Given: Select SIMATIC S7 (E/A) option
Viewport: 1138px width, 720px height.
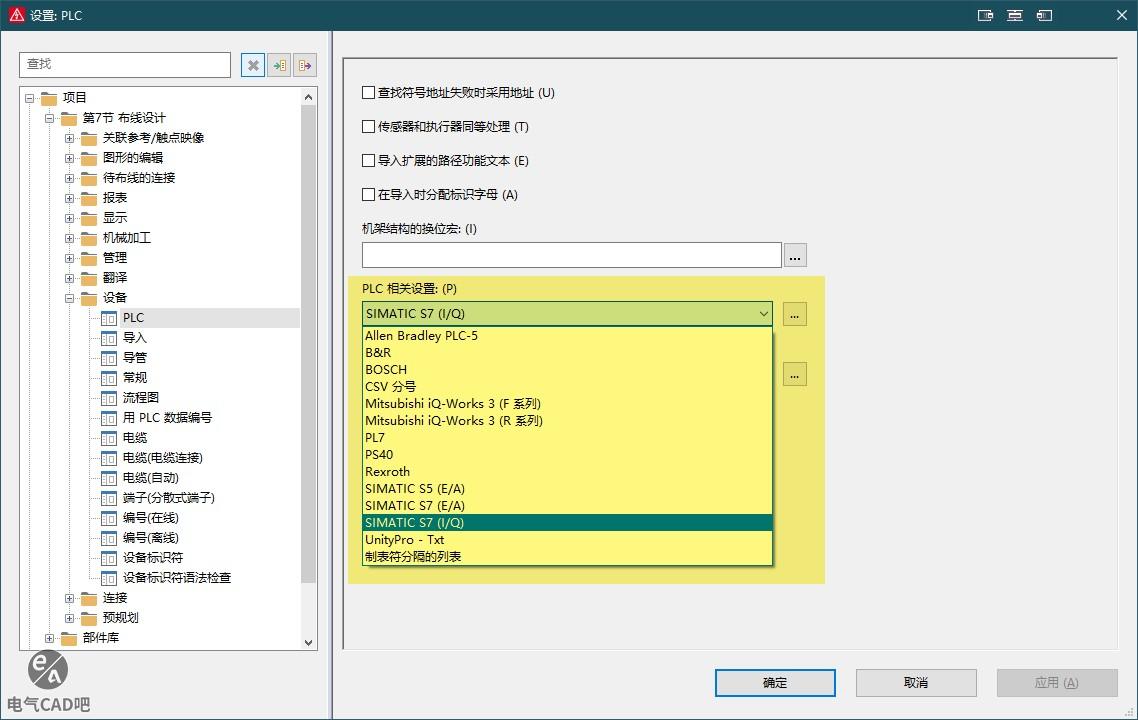Looking at the screenshot, I should point(567,506).
